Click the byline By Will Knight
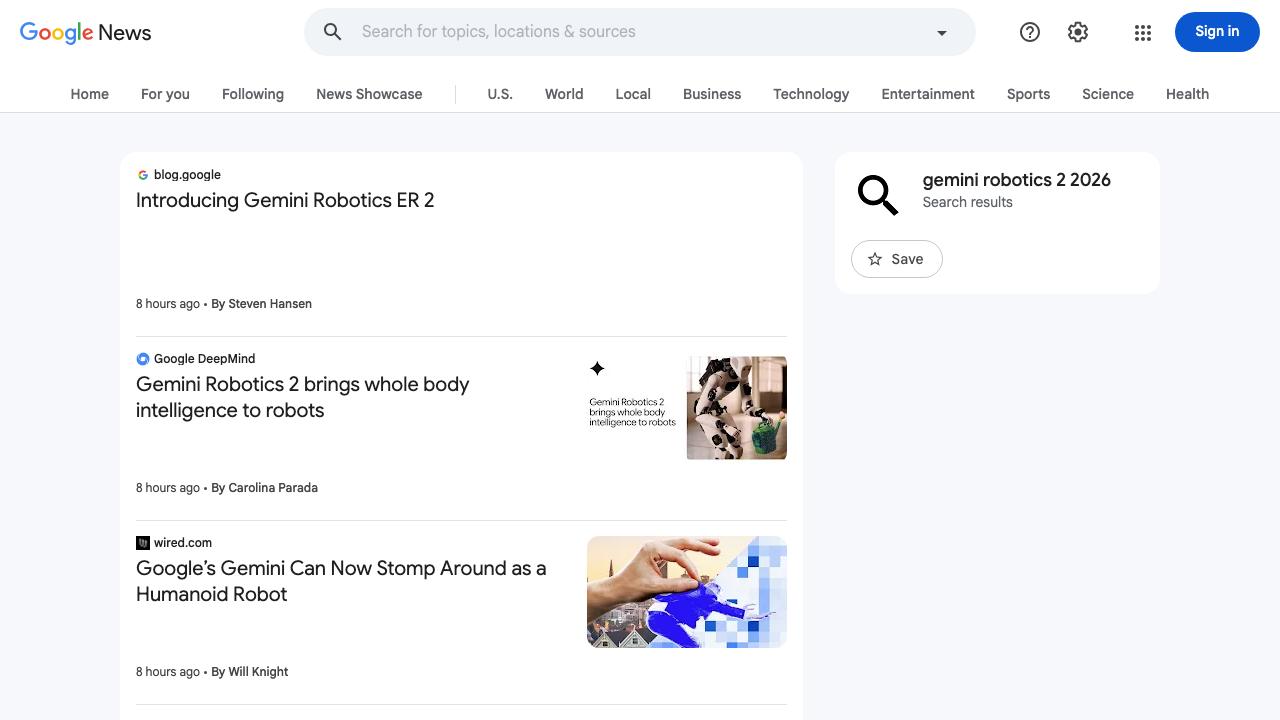The image size is (1280, 720). pos(250,672)
